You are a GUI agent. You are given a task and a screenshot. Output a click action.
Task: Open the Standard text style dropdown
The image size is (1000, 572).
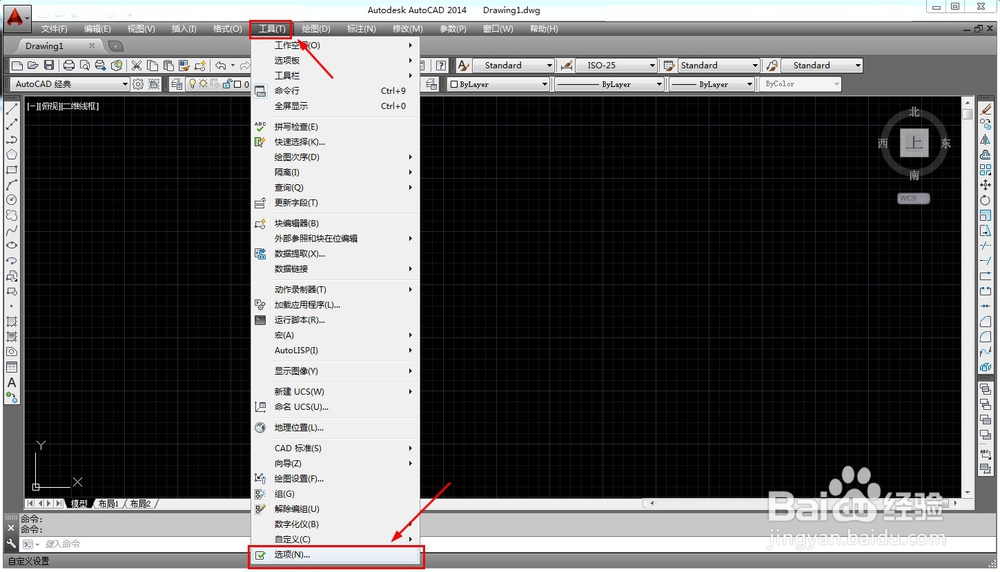(514, 65)
